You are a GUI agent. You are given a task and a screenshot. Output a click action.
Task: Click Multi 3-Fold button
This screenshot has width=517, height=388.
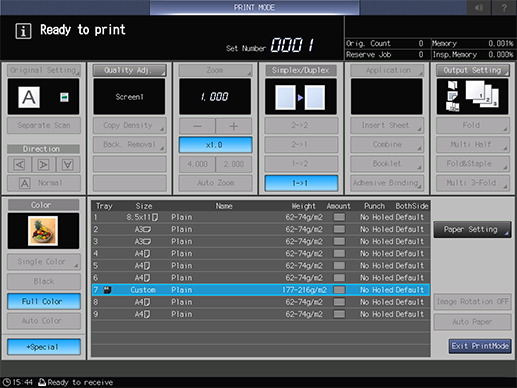click(473, 183)
